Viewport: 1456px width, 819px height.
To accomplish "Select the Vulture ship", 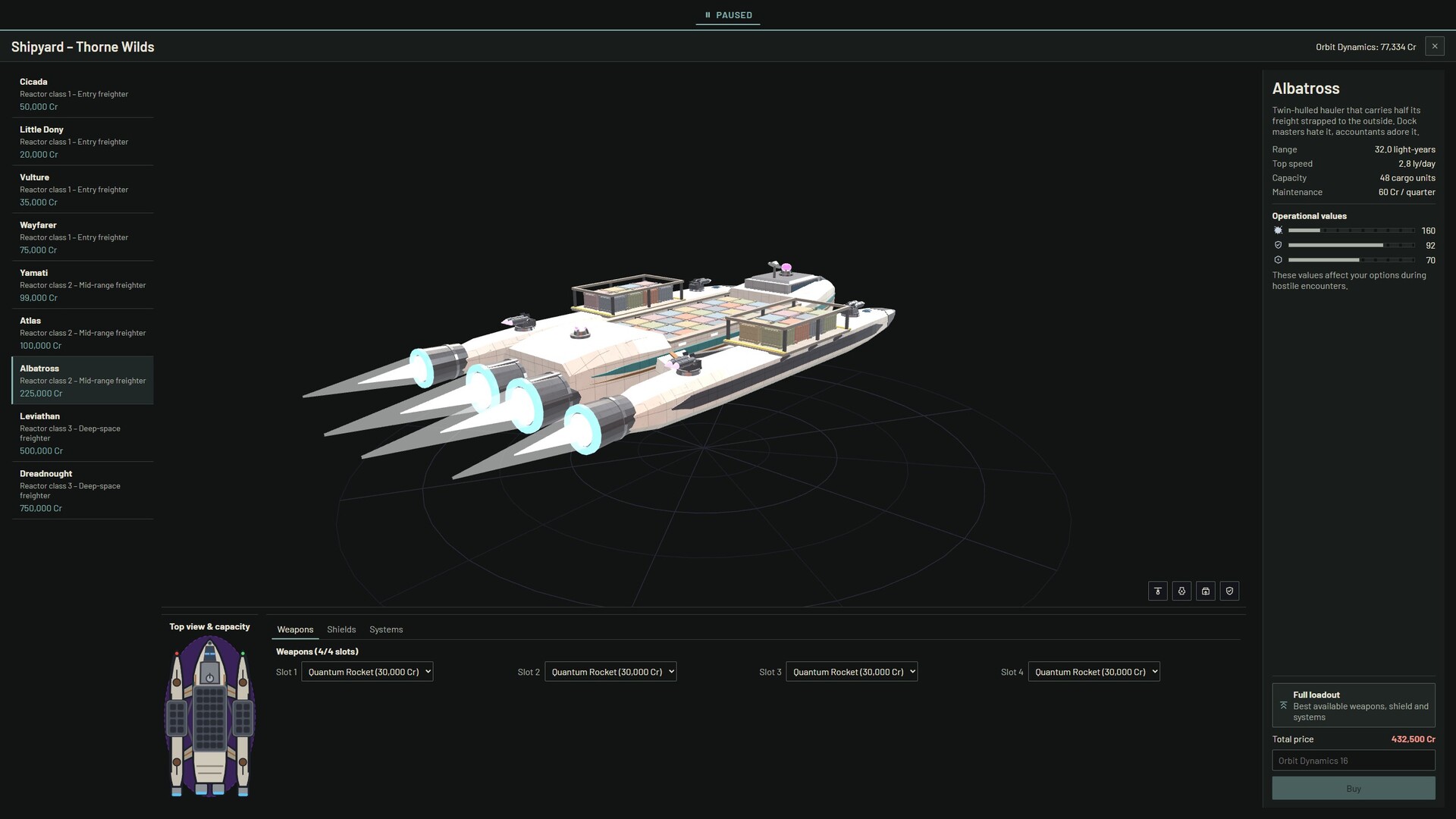I will click(x=83, y=190).
